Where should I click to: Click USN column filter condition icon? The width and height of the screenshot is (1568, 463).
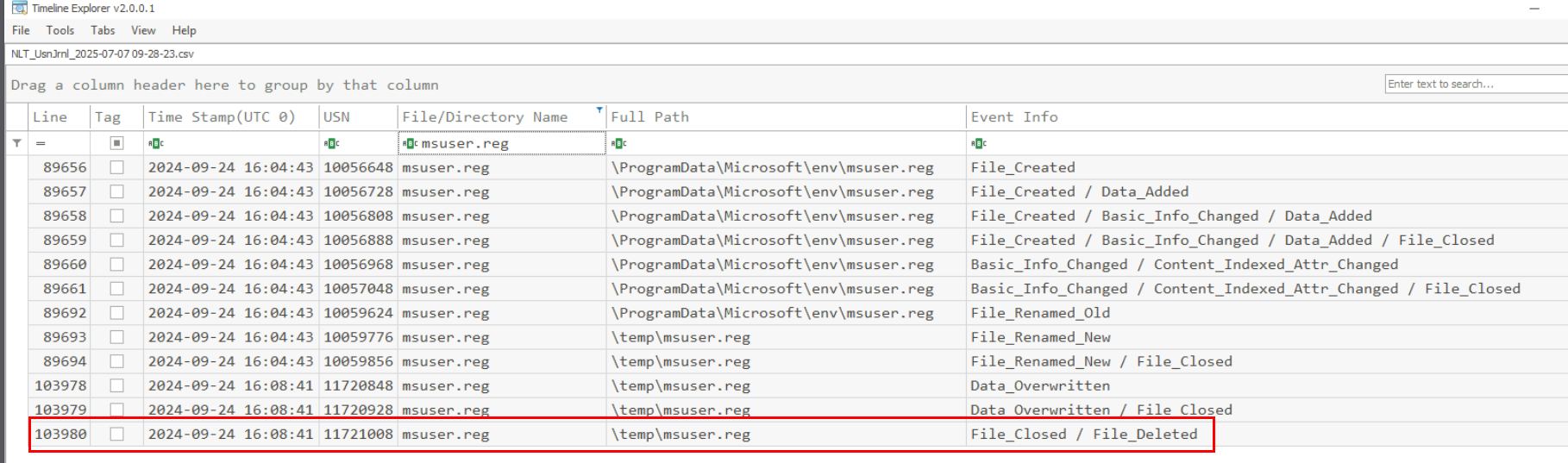pos(331,143)
